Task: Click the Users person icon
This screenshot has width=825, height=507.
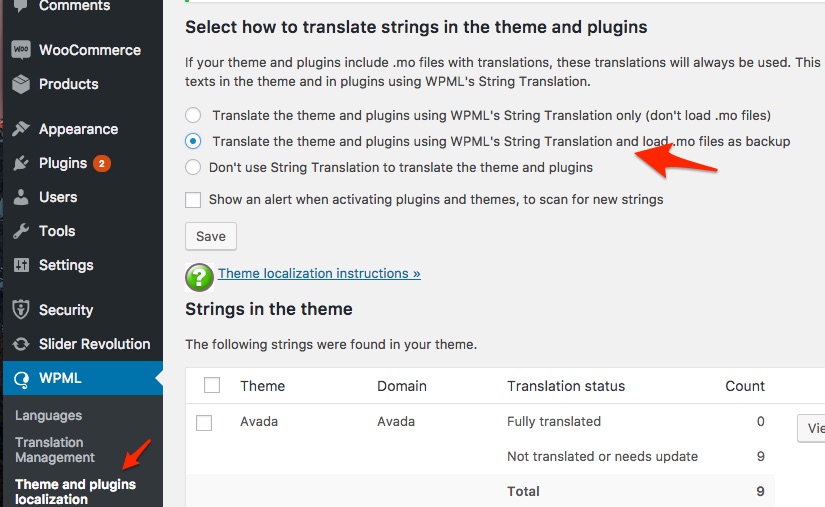Action: click(21, 197)
